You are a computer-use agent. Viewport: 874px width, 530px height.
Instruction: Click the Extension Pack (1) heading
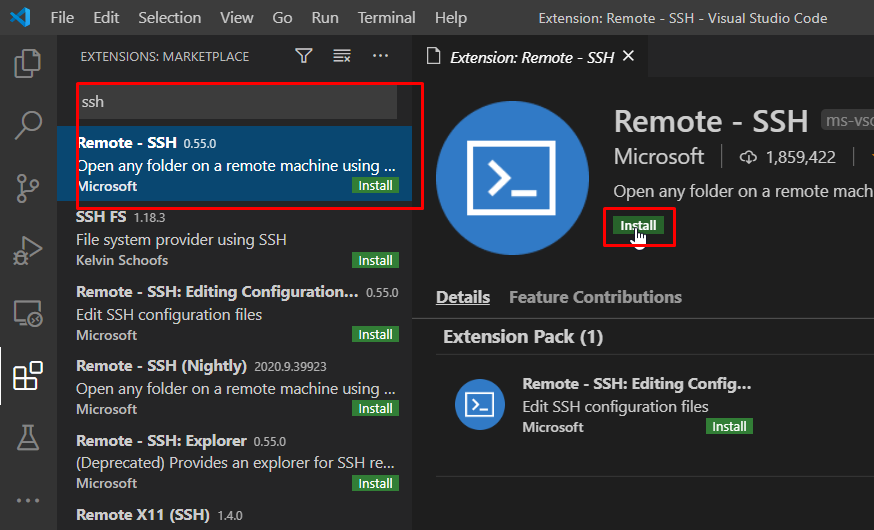523,337
